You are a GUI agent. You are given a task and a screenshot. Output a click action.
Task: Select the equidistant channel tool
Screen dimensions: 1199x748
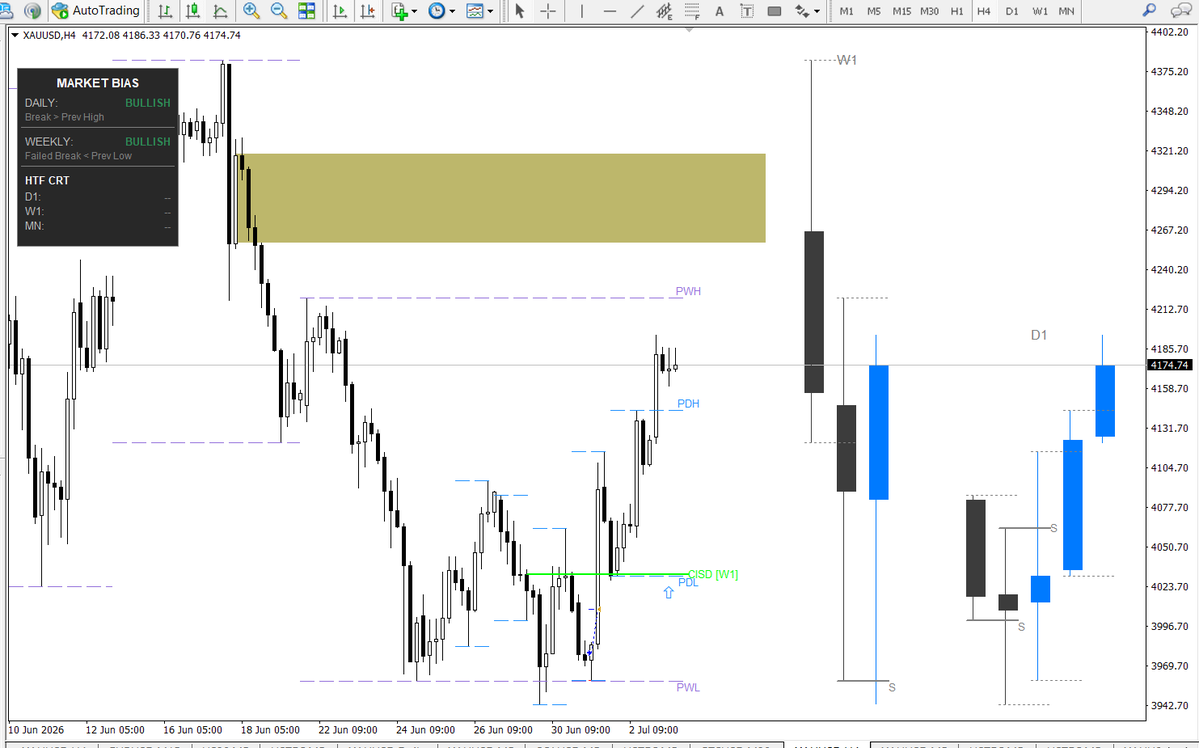click(664, 11)
